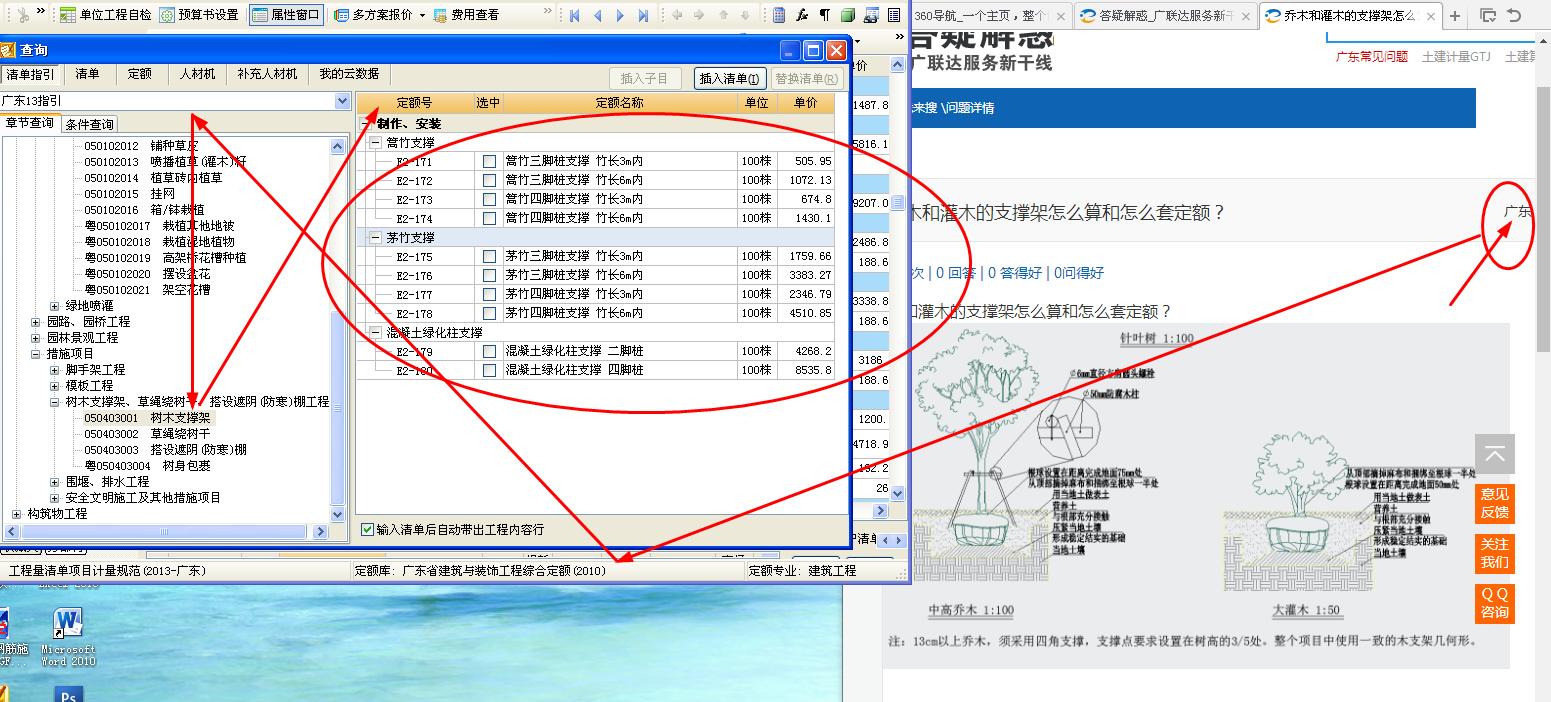Jump to first record navigation arrow
The width and height of the screenshot is (1551, 702).
[x=574, y=15]
